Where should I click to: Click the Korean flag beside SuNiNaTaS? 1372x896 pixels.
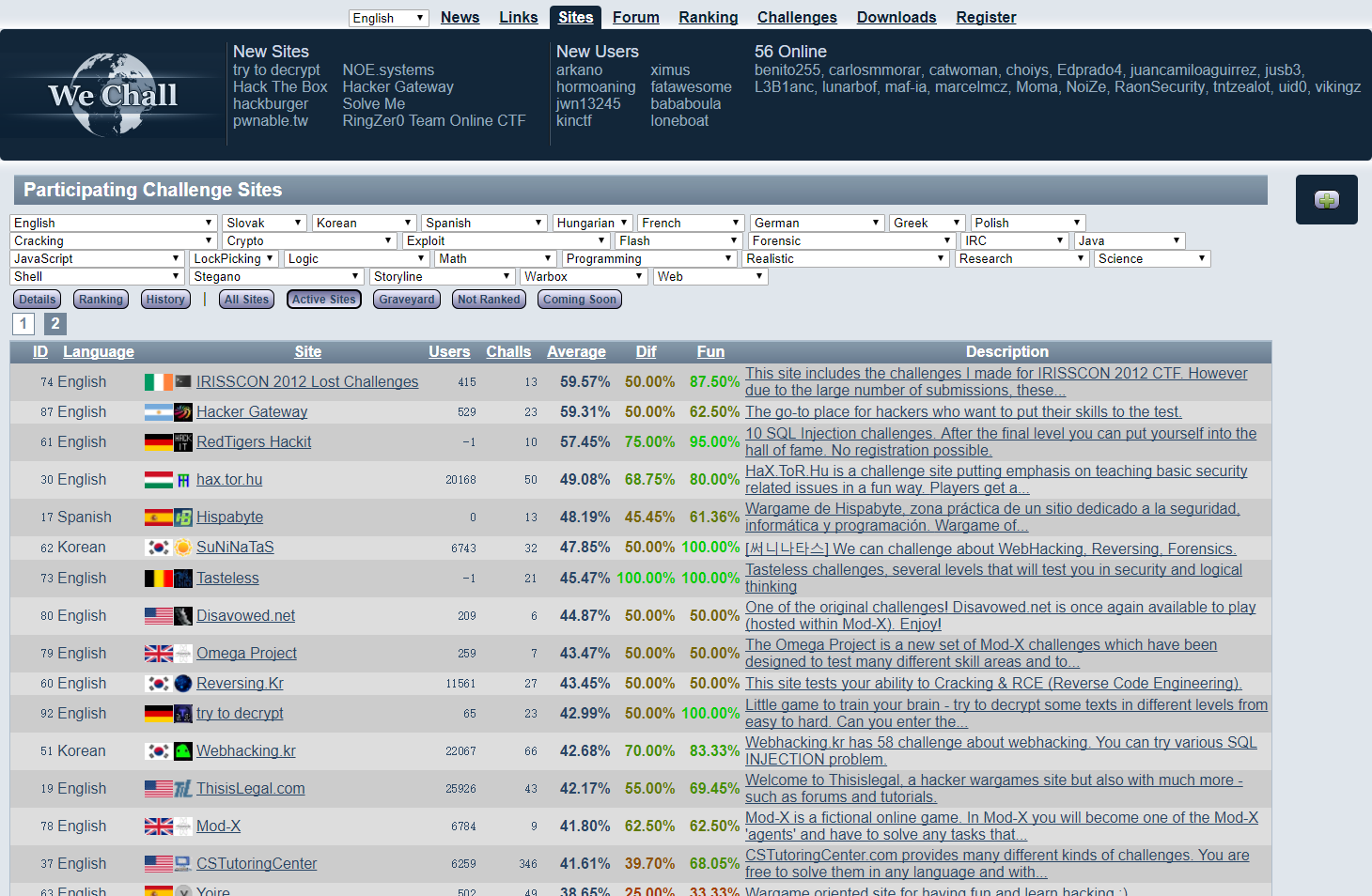click(x=159, y=547)
